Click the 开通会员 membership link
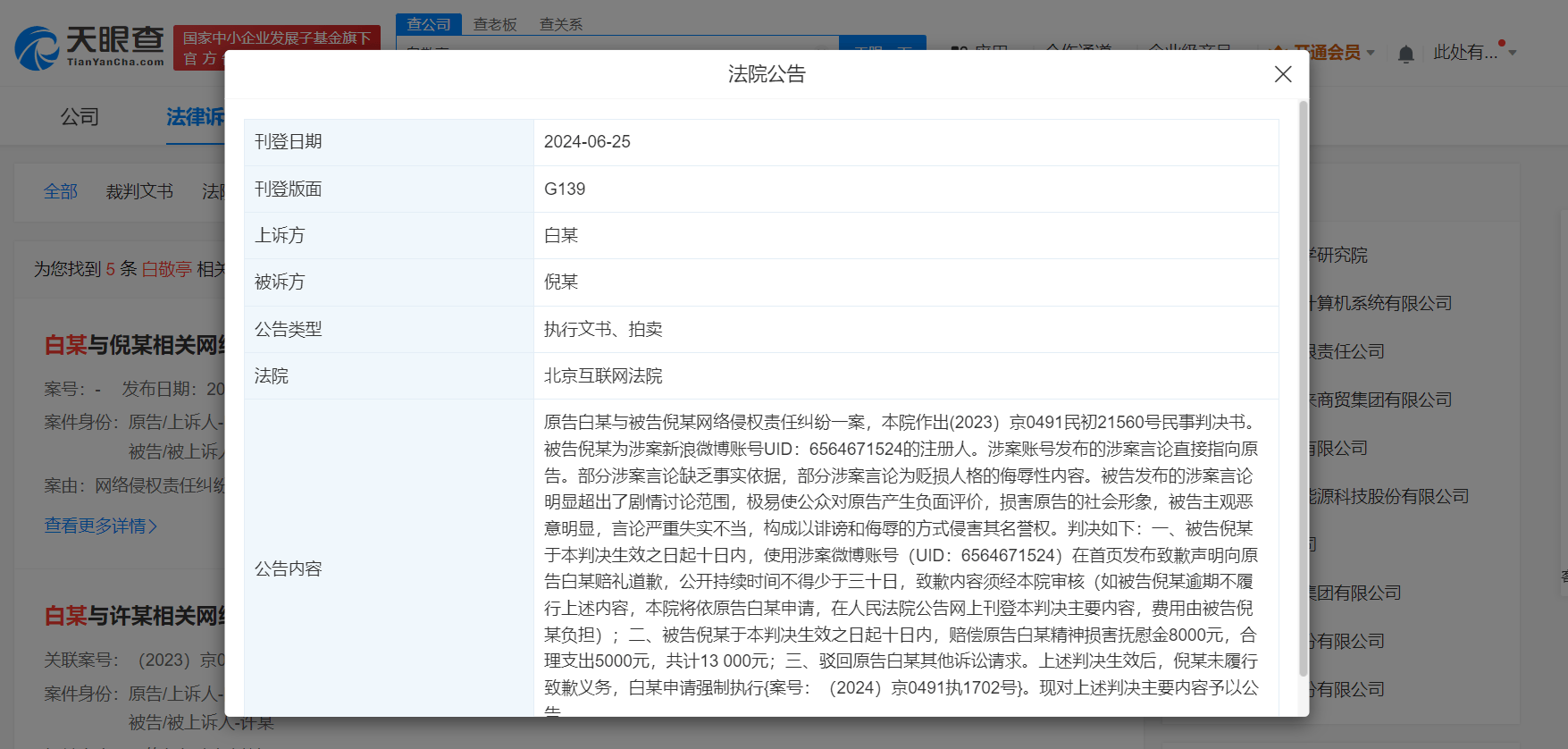 click(x=1327, y=53)
